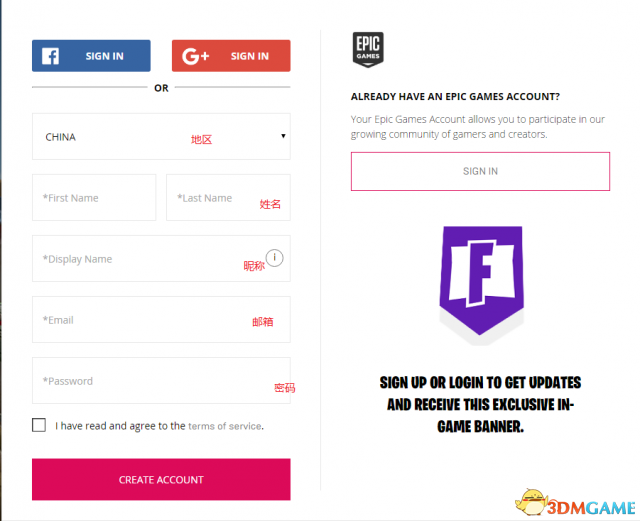Click the outlined SIGN IN button
The width and height of the screenshot is (640, 521).
(480, 171)
